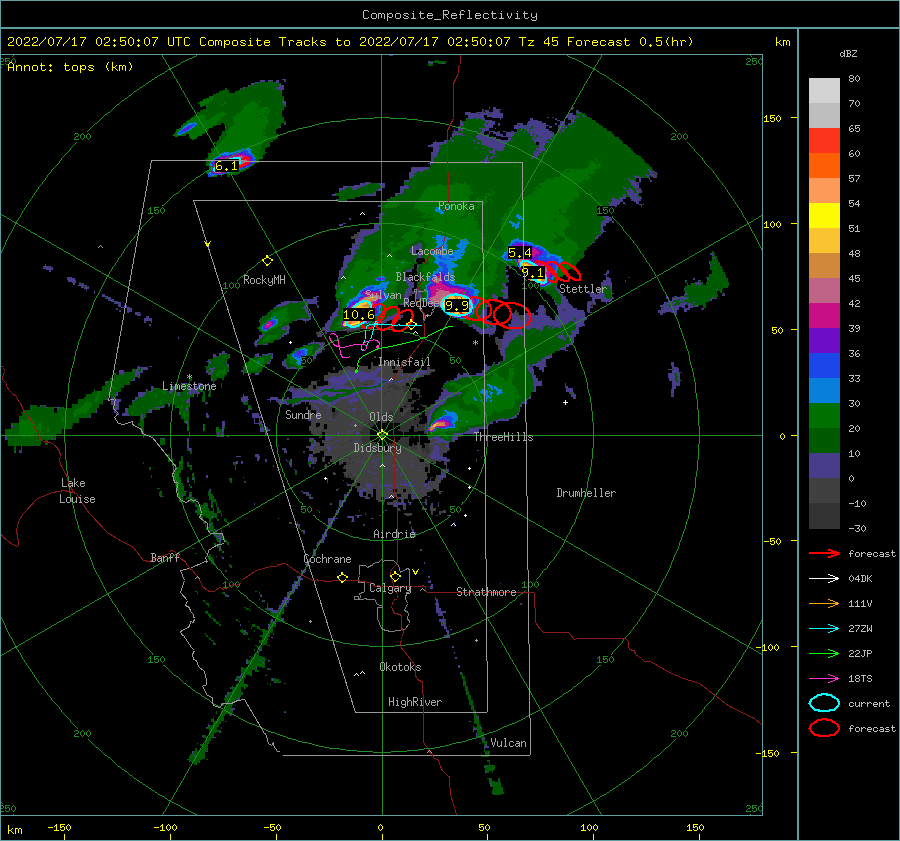Click the 30 dBZ light blue color swatch
The image size is (900, 841).
(824, 390)
